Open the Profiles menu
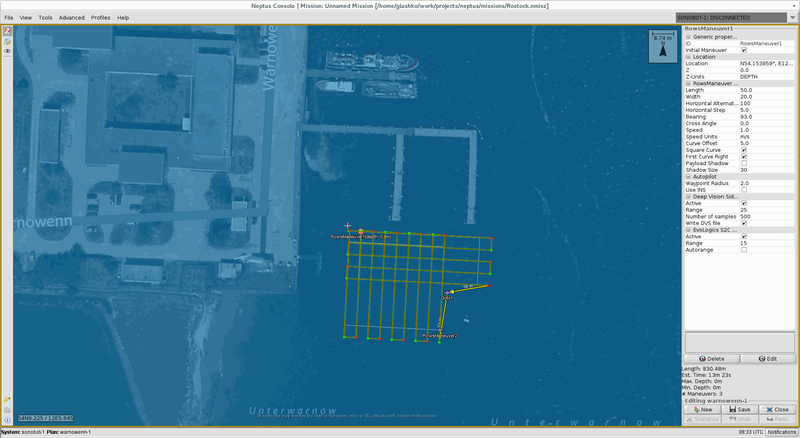The image size is (800, 438). click(100, 17)
